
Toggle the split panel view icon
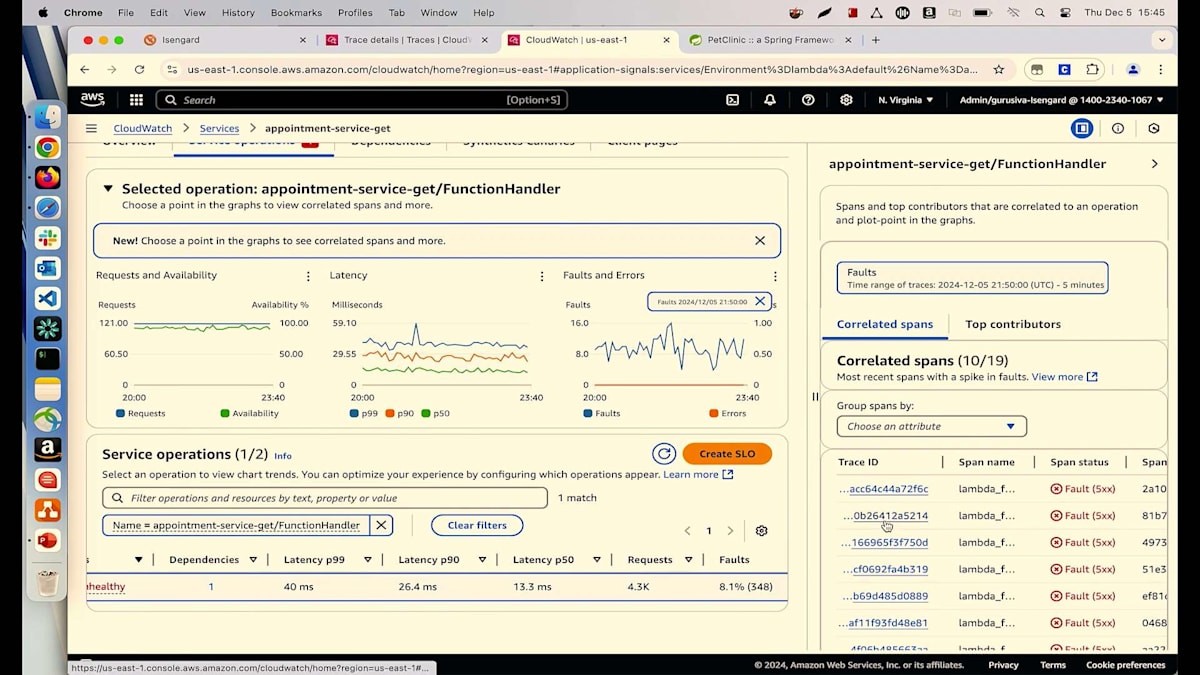coord(1081,128)
